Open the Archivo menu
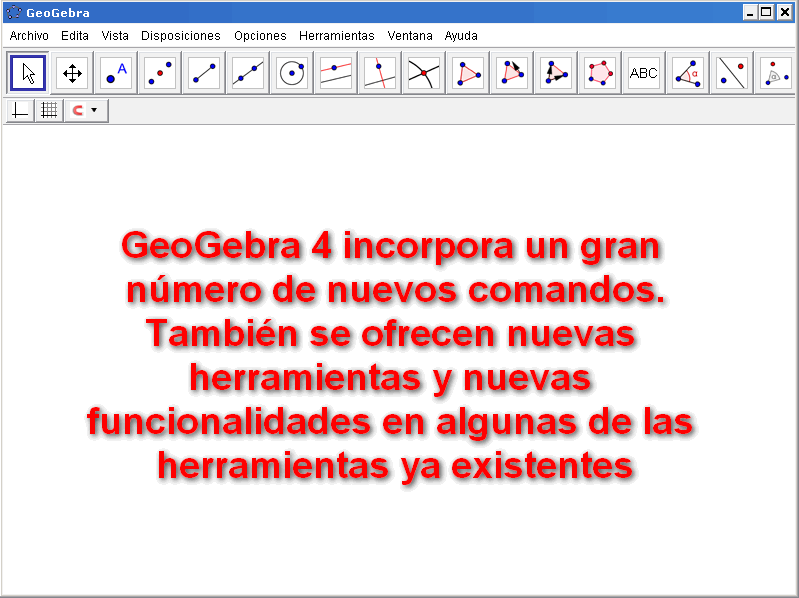This screenshot has width=799, height=598. (x=29, y=35)
